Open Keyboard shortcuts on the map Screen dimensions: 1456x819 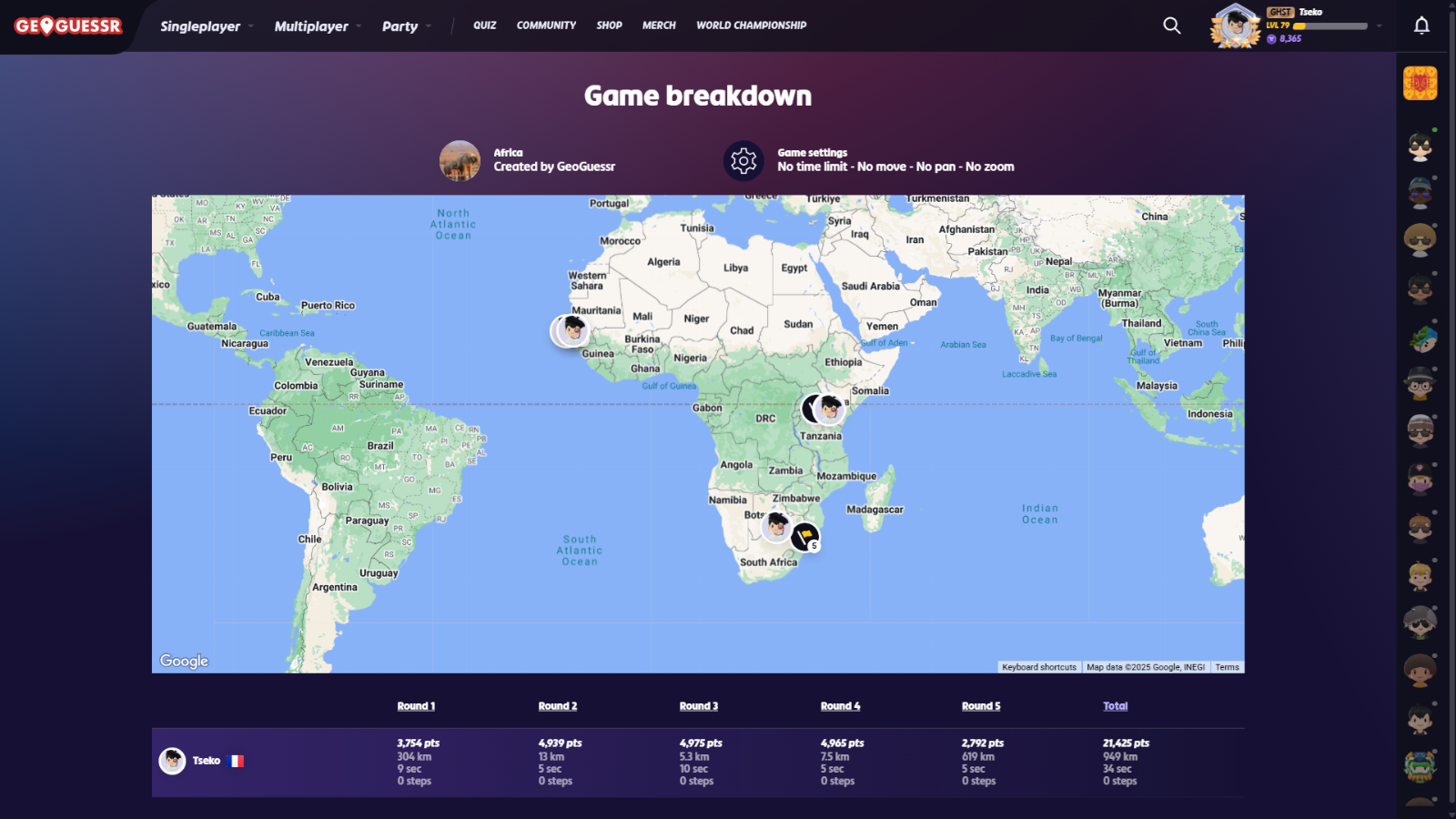(x=1038, y=667)
